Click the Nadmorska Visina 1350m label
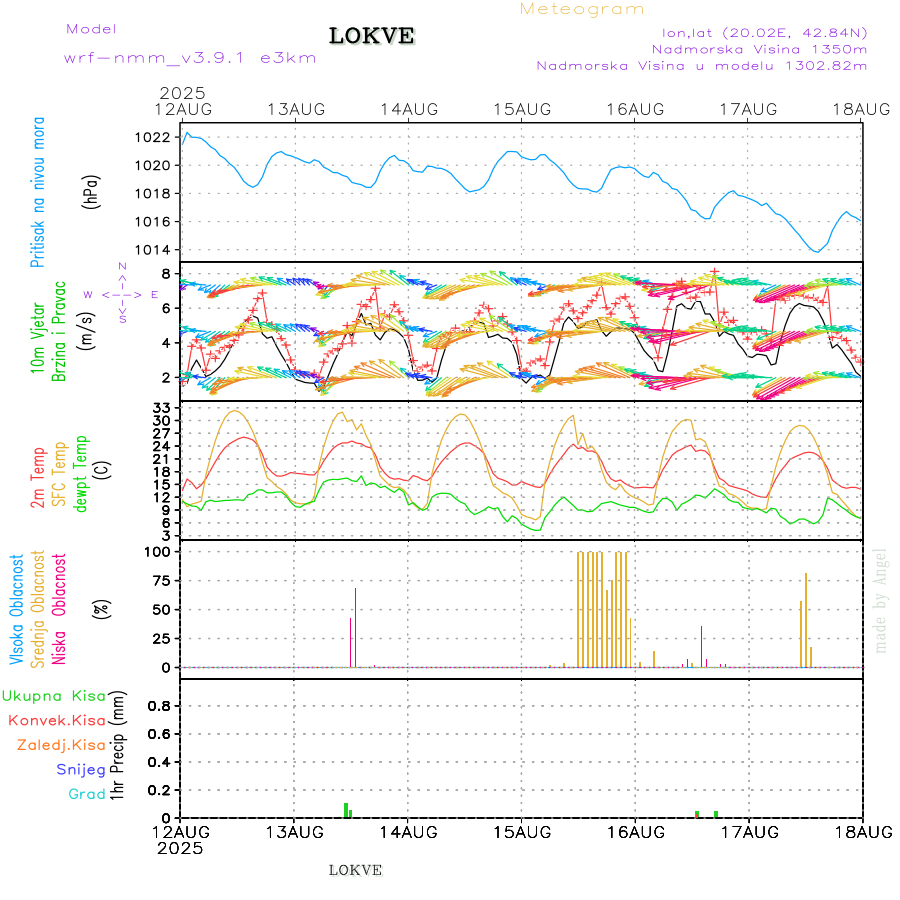Image resolution: width=900 pixels, height=900 pixels. coord(758,48)
